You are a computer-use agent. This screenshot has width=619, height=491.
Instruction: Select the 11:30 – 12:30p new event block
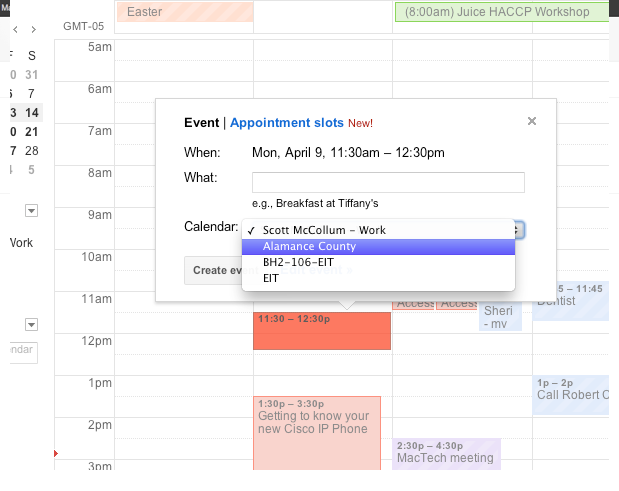322,331
